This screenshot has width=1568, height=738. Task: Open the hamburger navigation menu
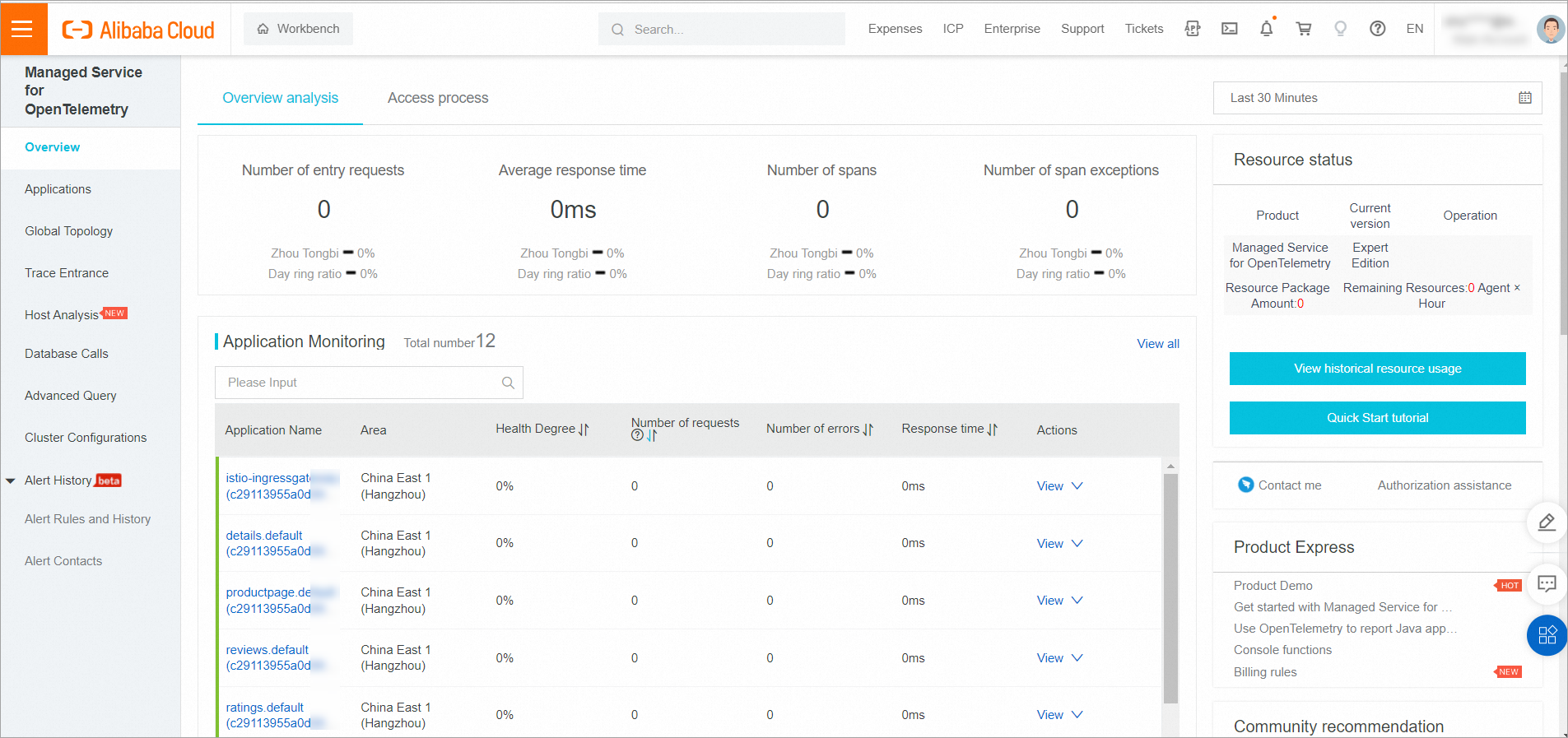pyautogui.click(x=23, y=29)
